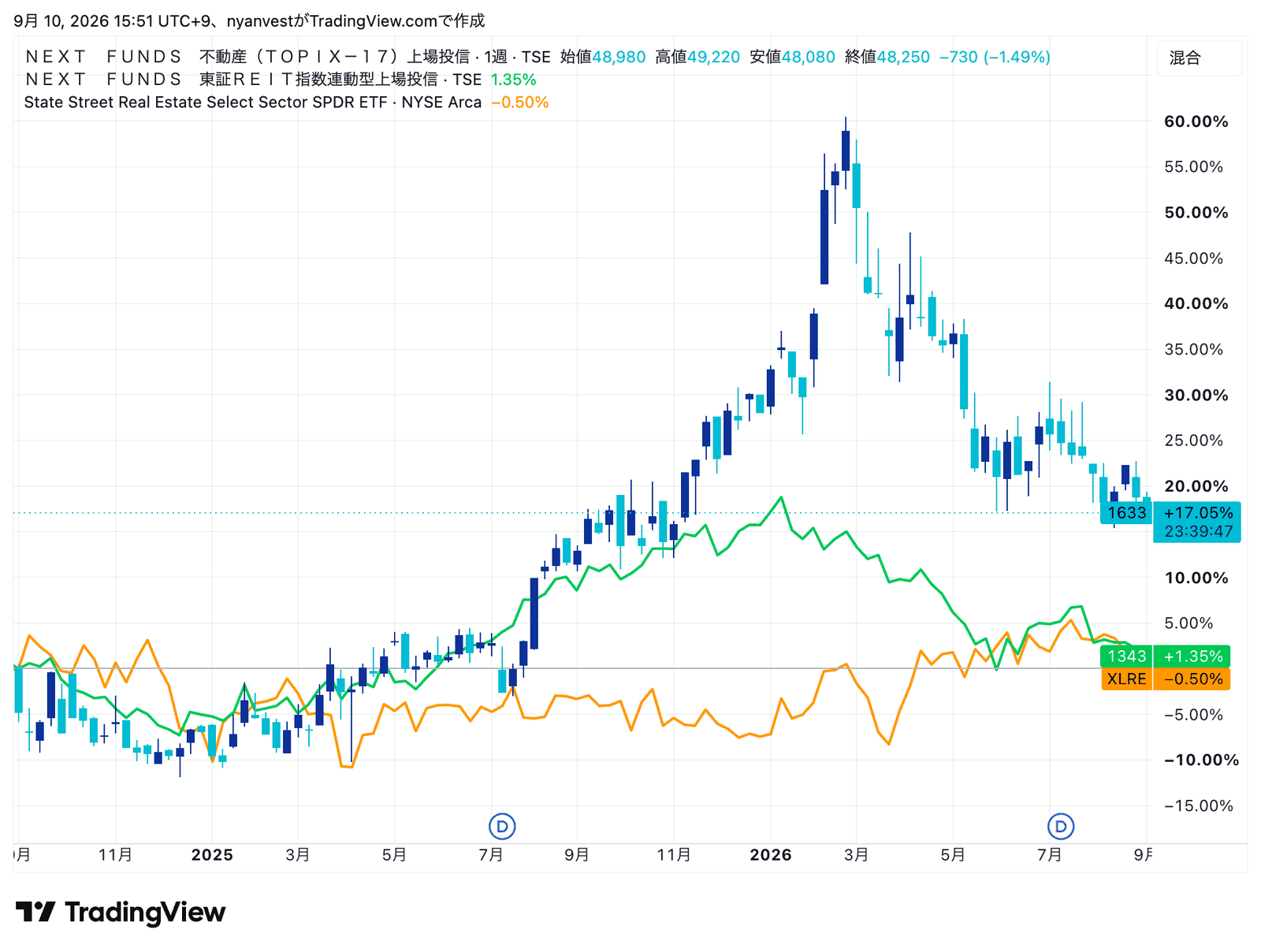
Task: Click the −0.50% orange axis label
Action: coord(1192,679)
